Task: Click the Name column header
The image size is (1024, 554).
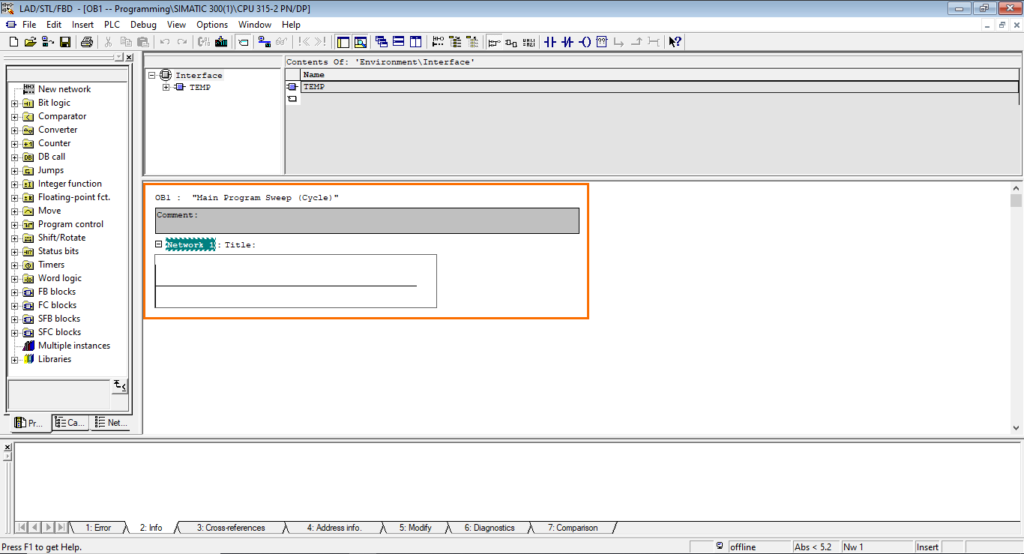Action: coord(660,74)
